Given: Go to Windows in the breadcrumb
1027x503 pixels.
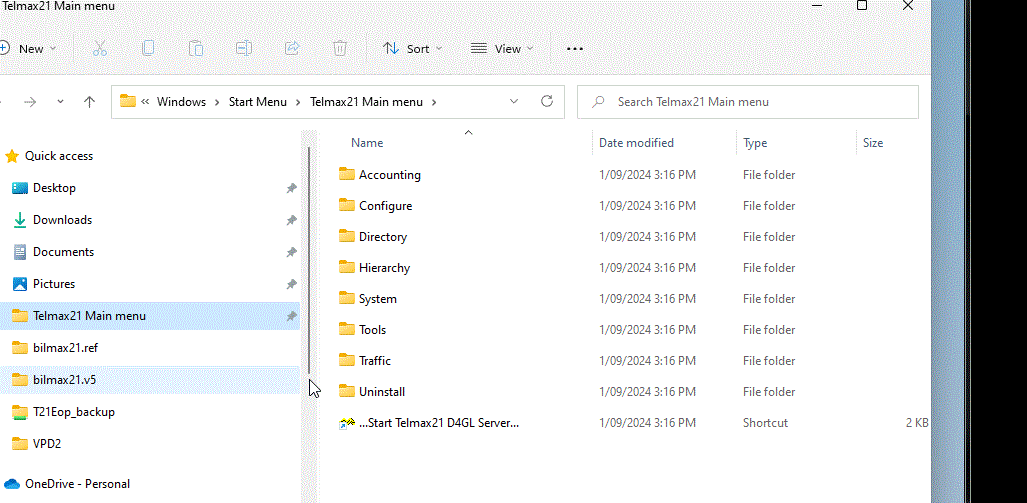Looking at the screenshot, I should click(x=181, y=102).
